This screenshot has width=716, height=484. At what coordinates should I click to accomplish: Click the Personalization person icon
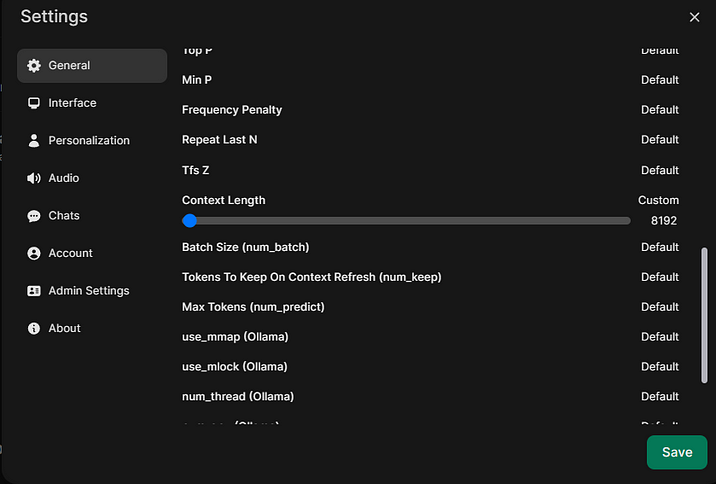point(34,141)
